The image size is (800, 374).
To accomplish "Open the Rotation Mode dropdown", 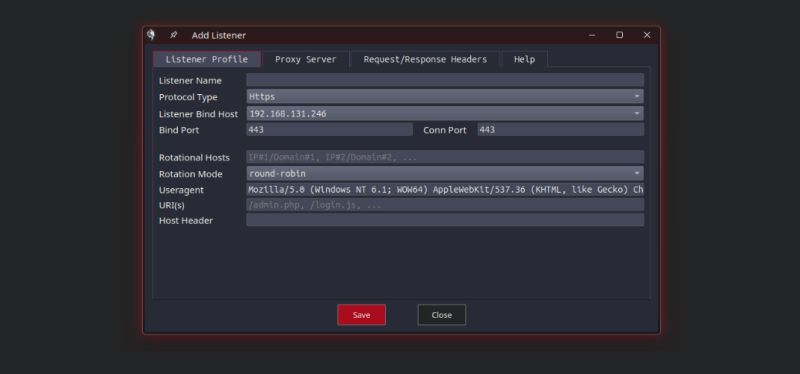I will click(x=445, y=173).
